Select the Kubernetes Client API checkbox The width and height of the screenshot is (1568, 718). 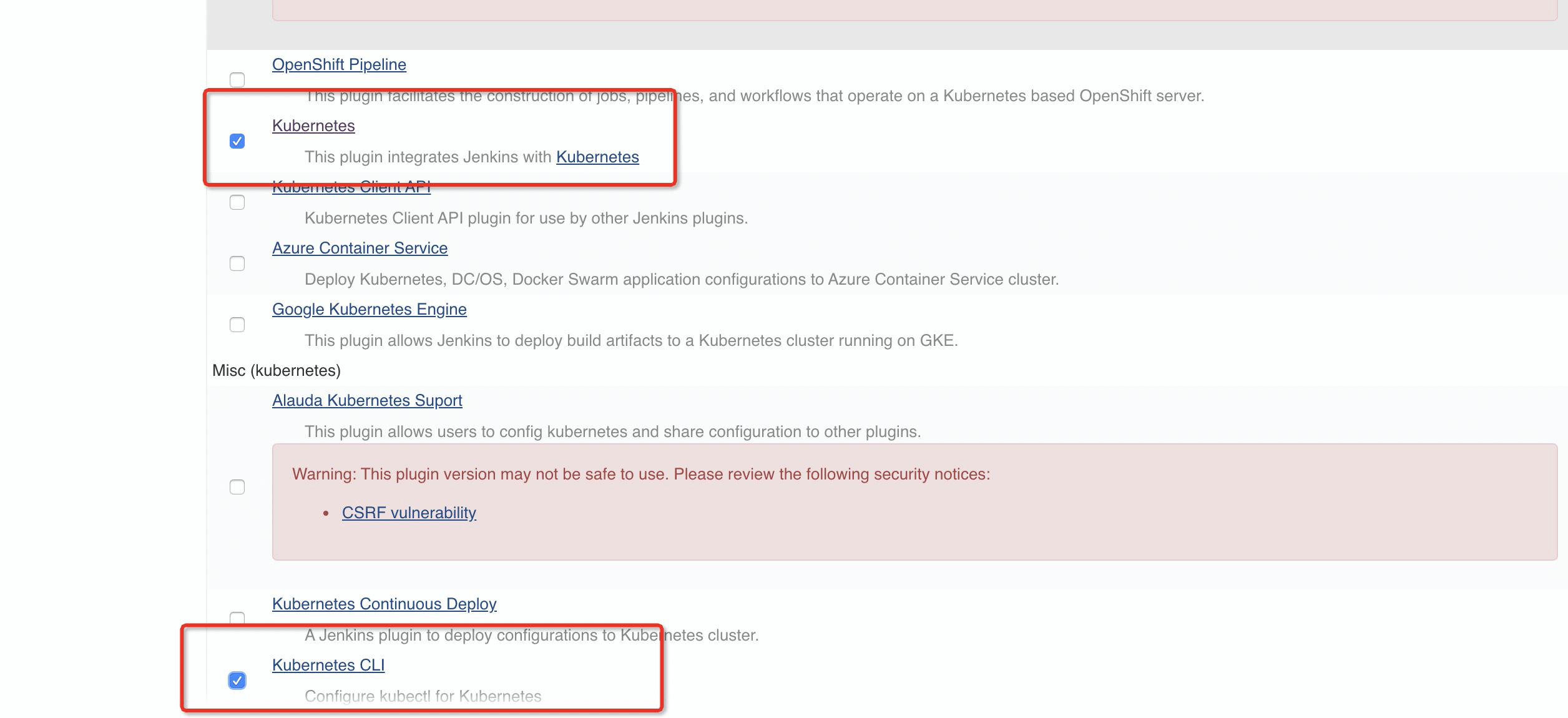tap(237, 202)
